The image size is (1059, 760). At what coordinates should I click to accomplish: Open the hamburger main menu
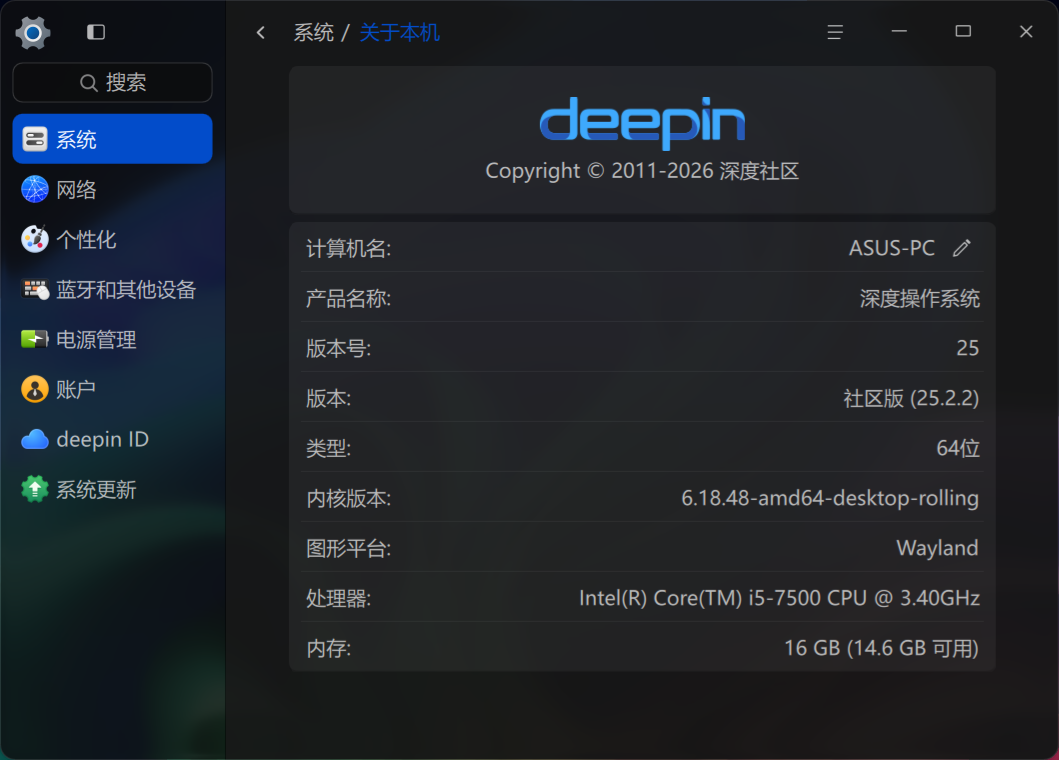835,32
